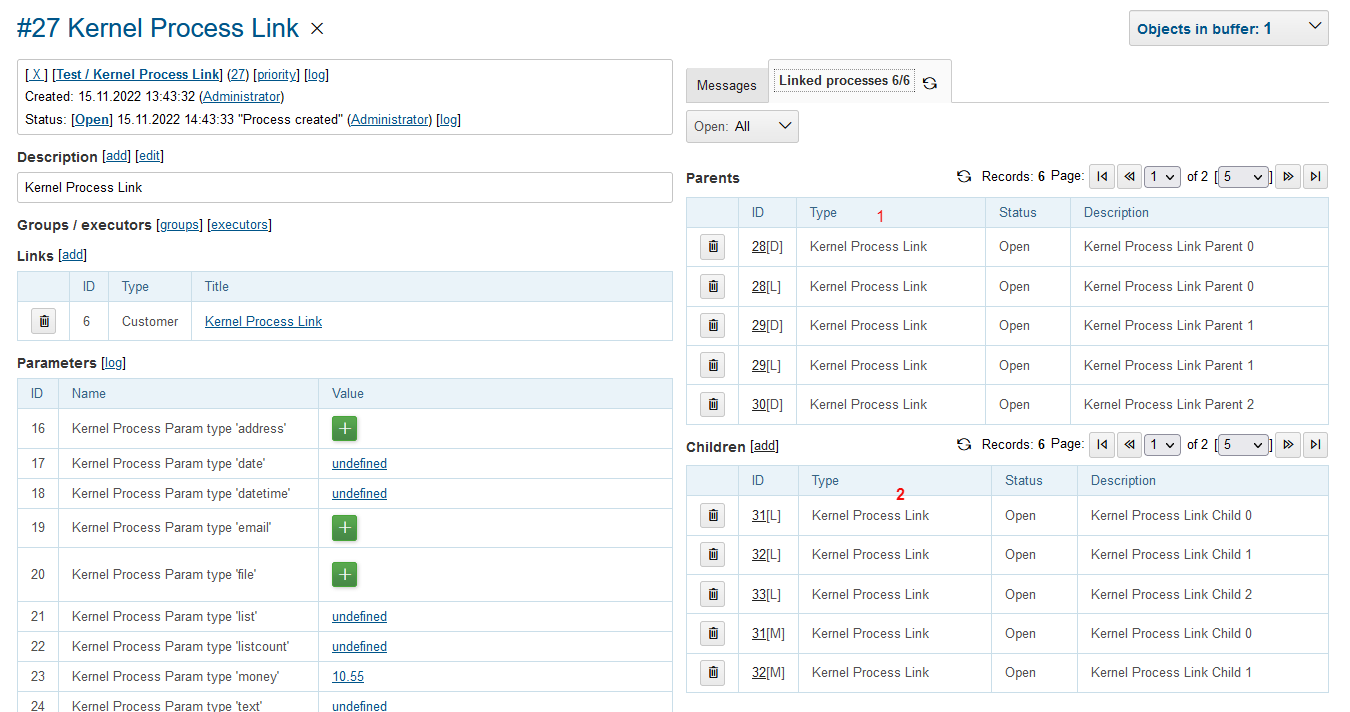1350x712 pixels.
Task: Jump to first page of Parents records
Action: [x=1102, y=176]
